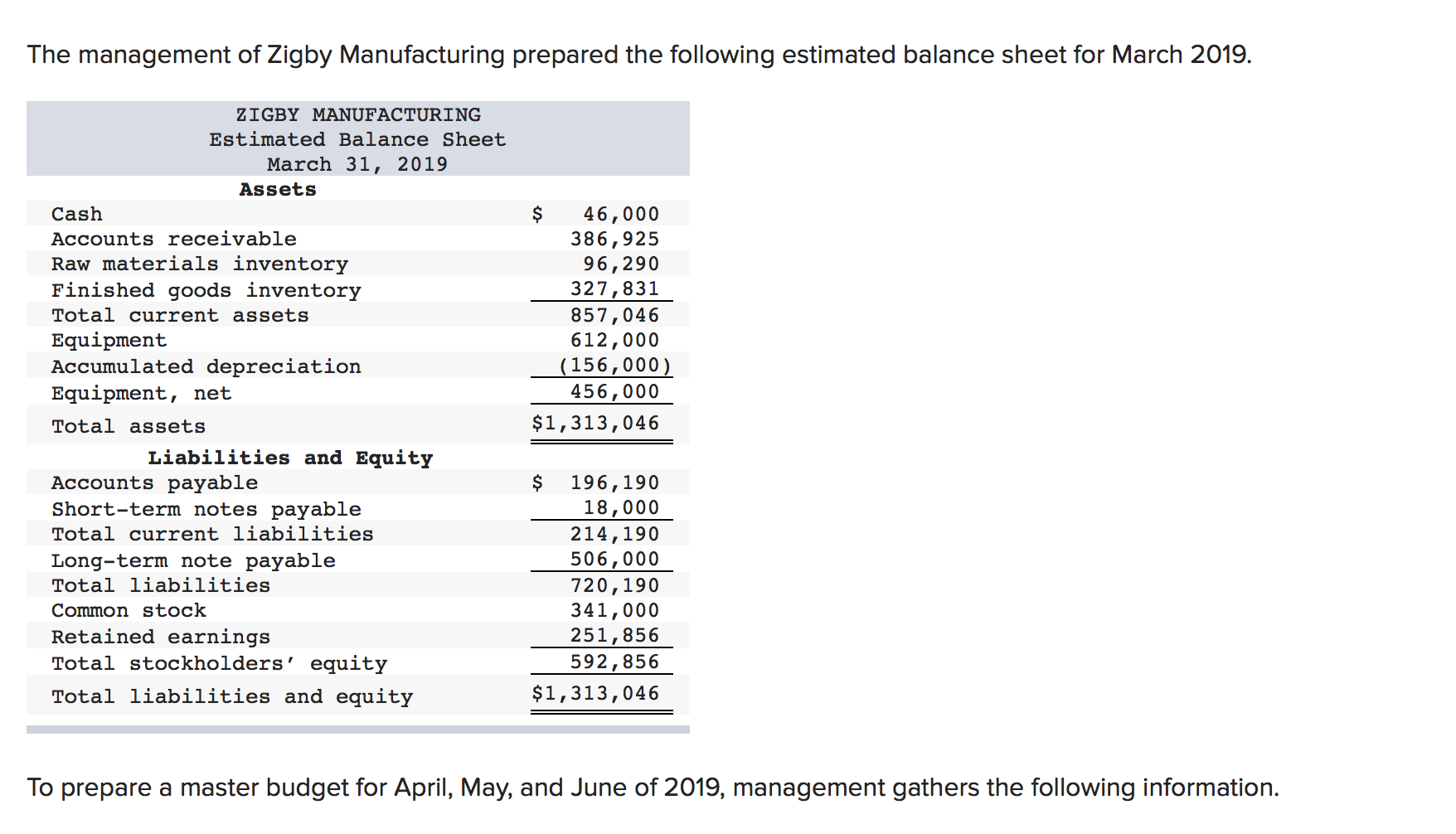
Task: Select the Total liabilities and equity label
Action: (232, 697)
